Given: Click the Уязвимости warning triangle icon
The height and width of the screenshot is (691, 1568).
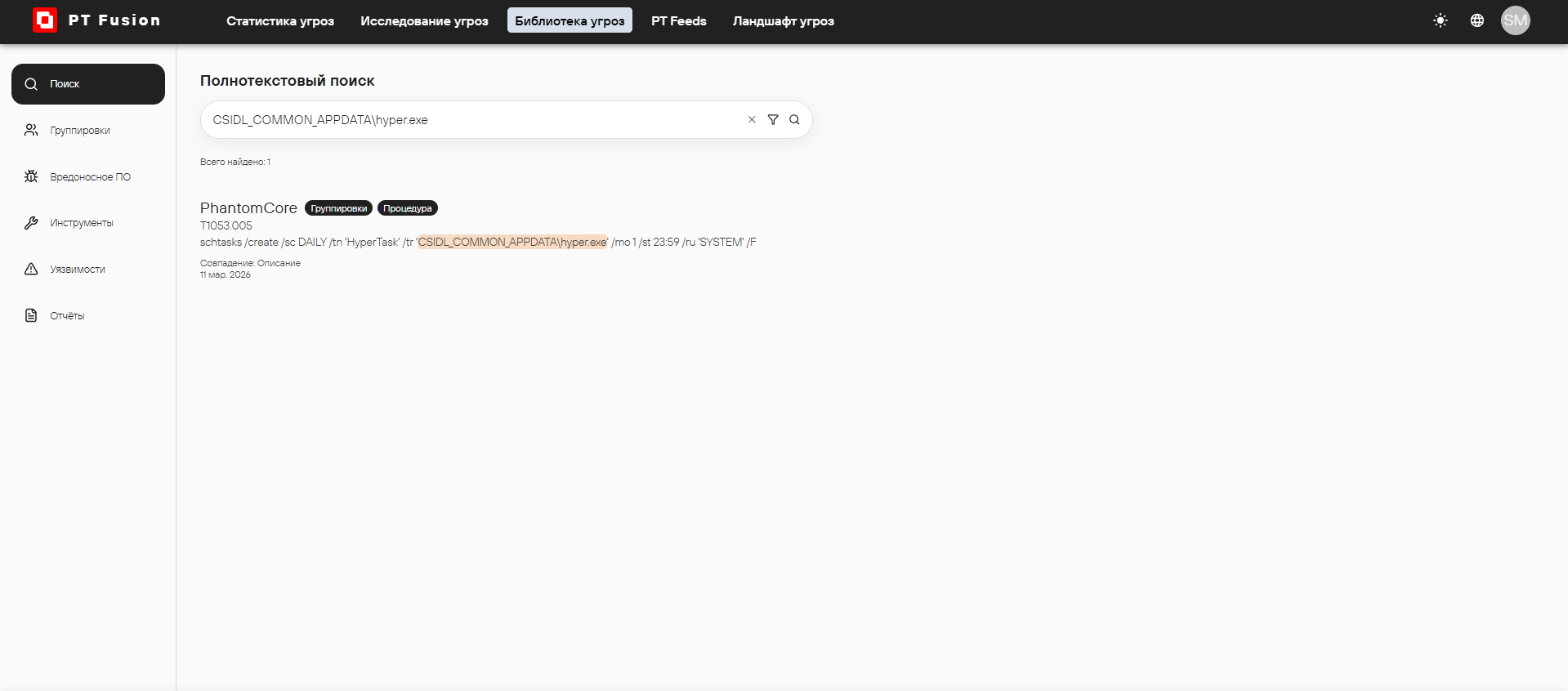Looking at the screenshot, I should tap(31, 270).
